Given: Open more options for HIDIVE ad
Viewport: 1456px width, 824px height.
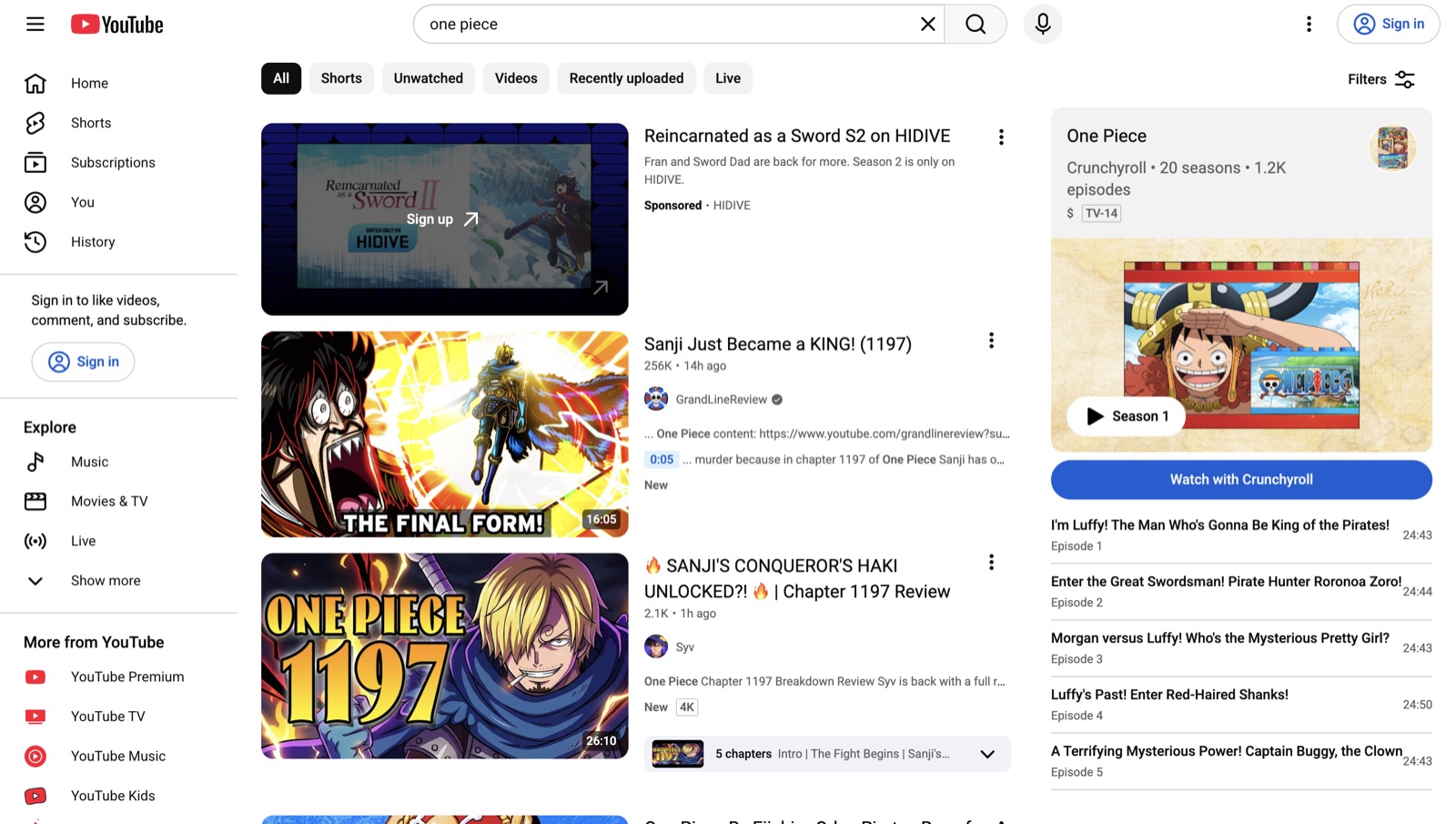Looking at the screenshot, I should pyautogui.click(x=1001, y=137).
